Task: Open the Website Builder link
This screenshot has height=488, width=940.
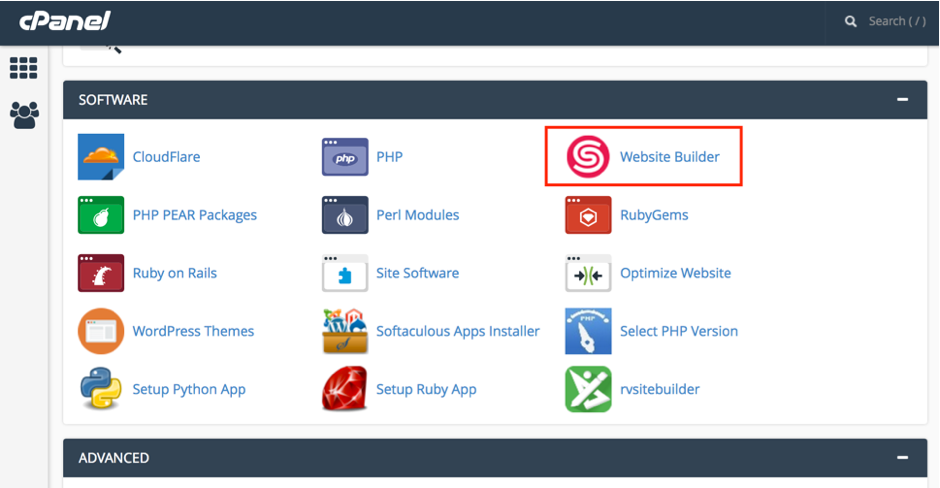Action: (670, 157)
